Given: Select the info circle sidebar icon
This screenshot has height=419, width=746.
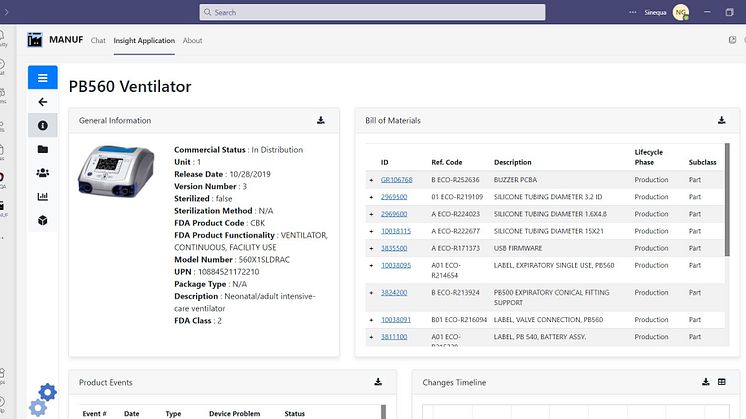Looking at the screenshot, I should pos(42,126).
